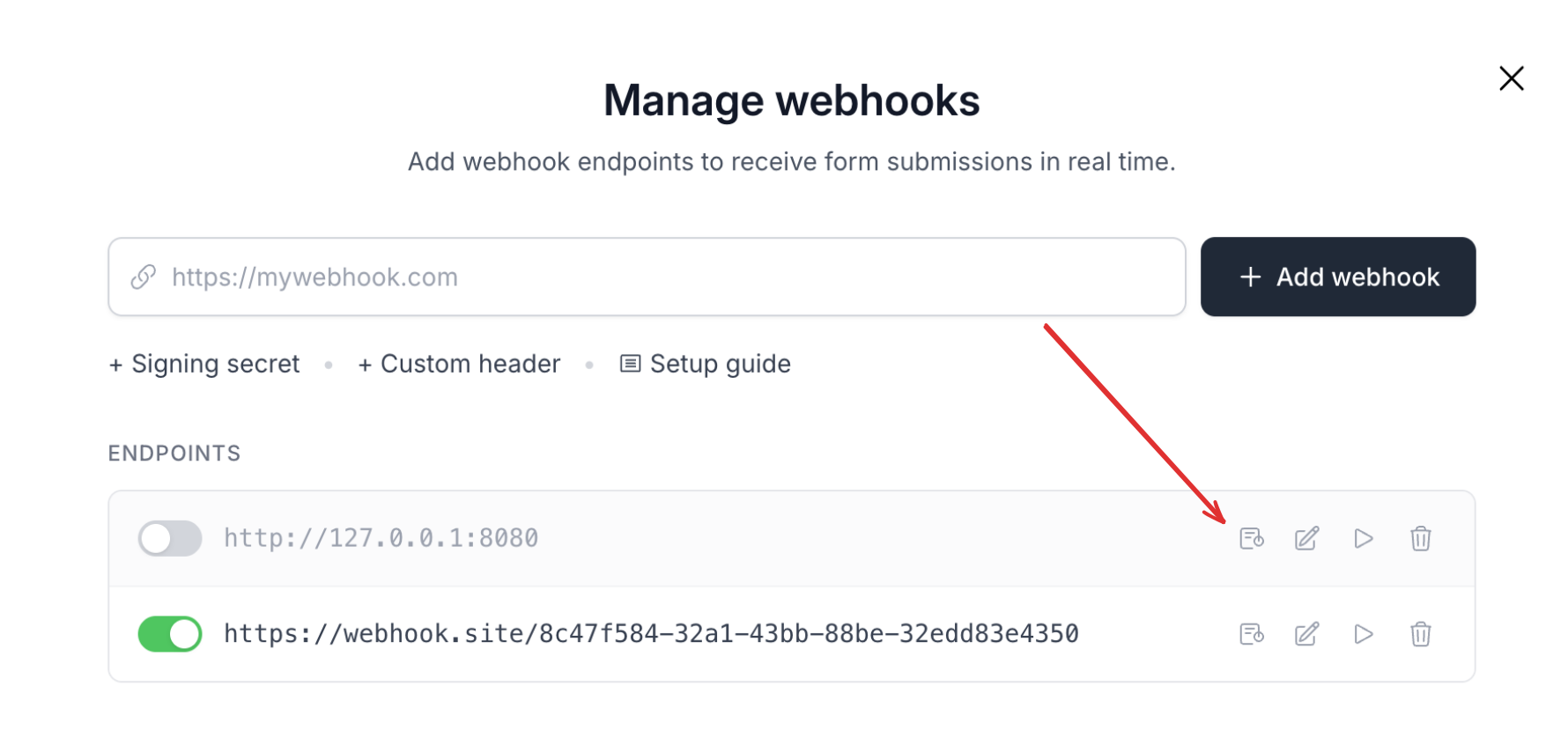Image resolution: width=1568 pixels, height=738 pixels.
Task: Add a Custom header
Action: point(459,364)
